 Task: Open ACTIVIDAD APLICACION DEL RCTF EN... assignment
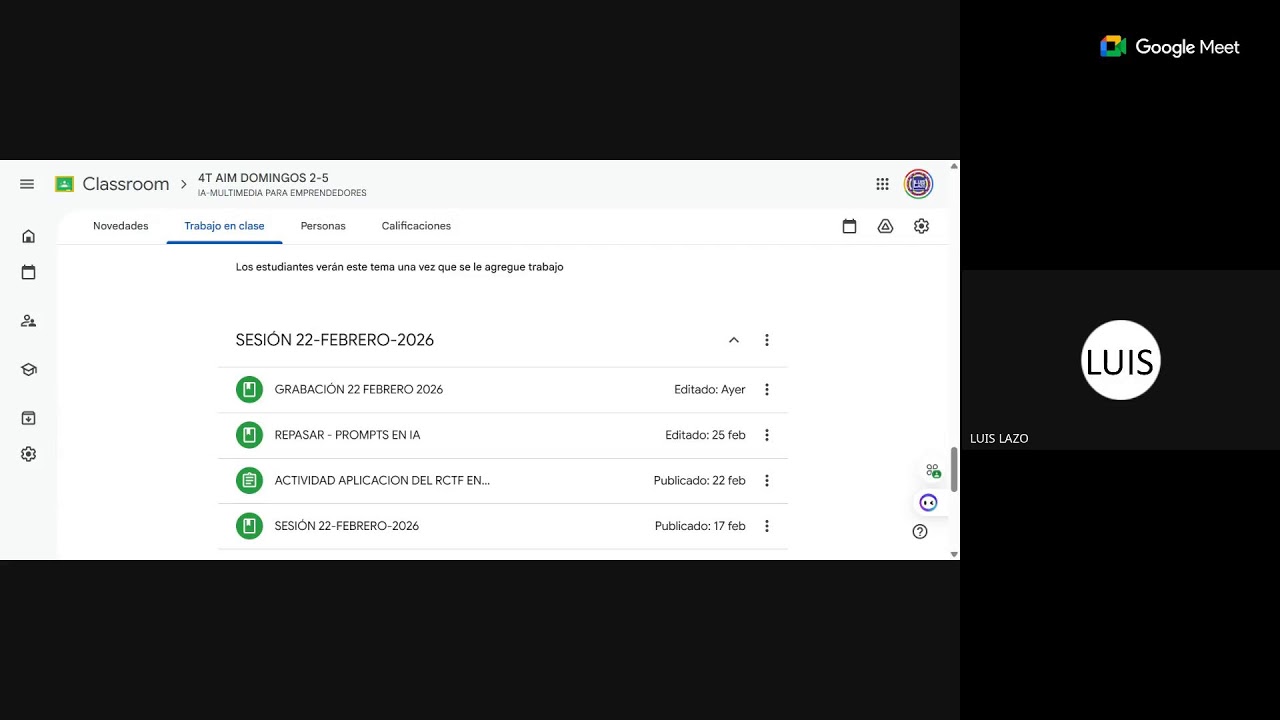tap(382, 480)
